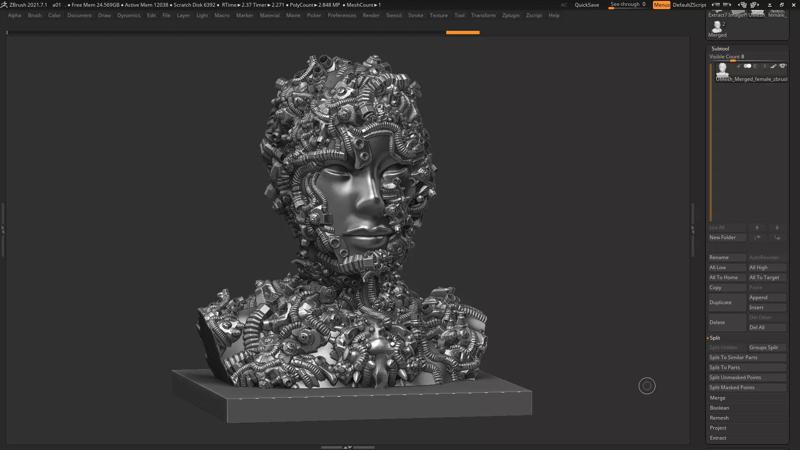This screenshot has width=800, height=450.
Task: Click the QuickSave button
Action: coord(587,5)
